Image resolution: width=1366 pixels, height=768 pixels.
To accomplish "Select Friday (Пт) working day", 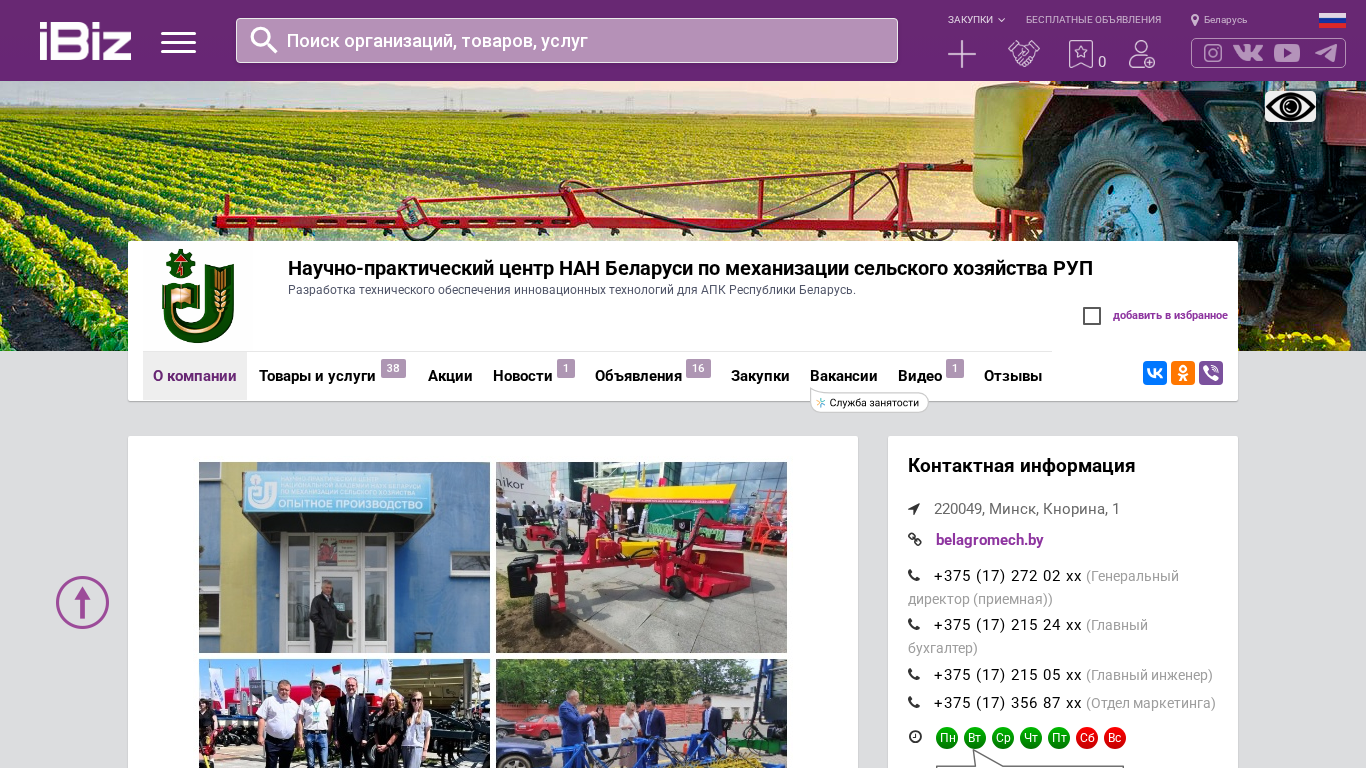I will 1059,738.
